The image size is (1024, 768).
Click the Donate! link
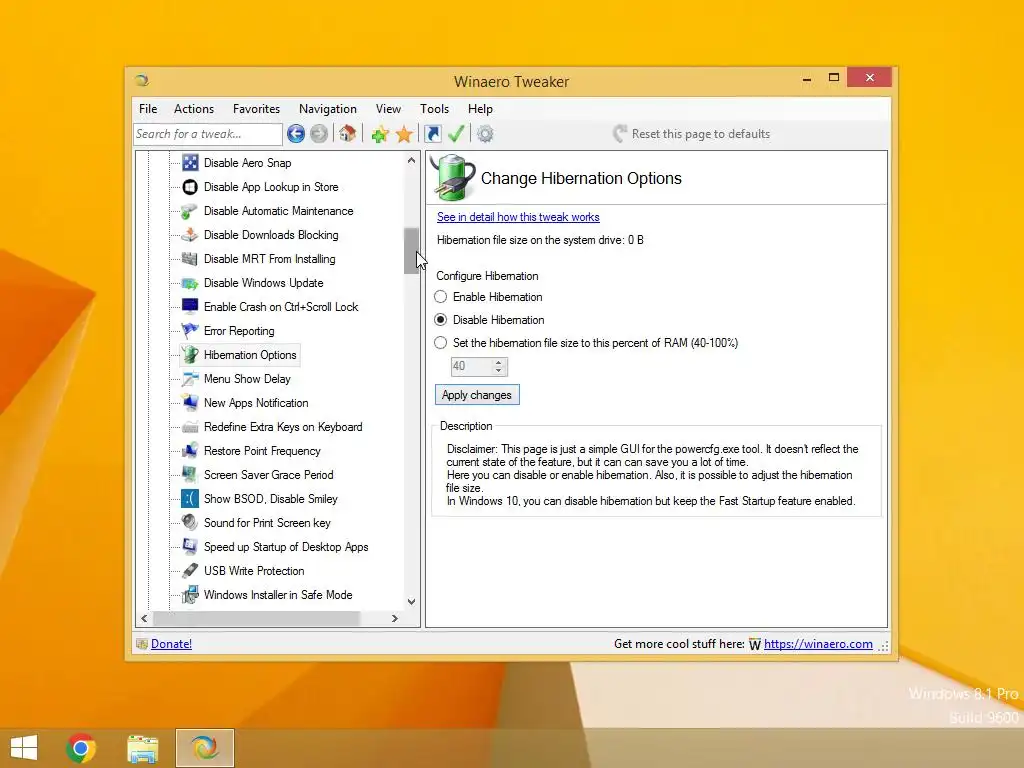(x=171, y=644)
